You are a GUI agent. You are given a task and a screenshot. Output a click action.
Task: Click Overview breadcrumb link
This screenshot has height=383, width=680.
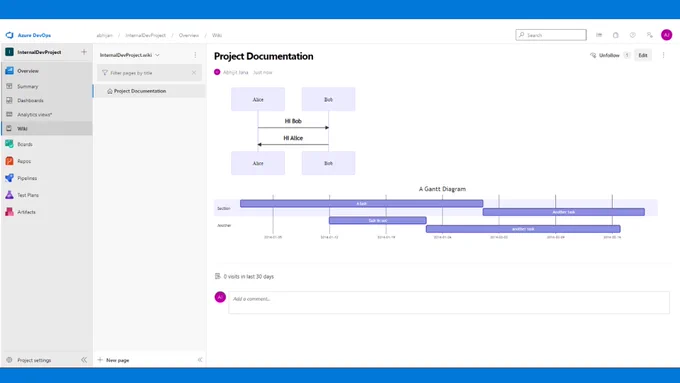(189, 35)
